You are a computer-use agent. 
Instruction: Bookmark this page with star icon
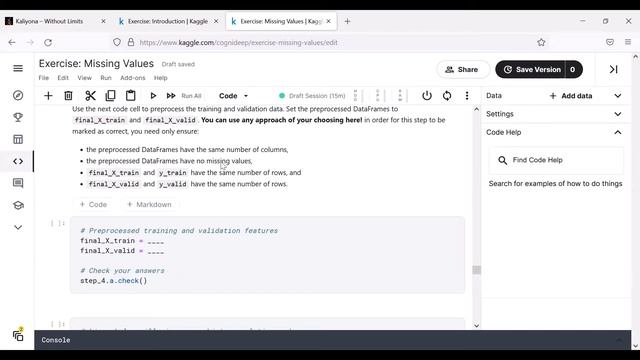point(541,42)
